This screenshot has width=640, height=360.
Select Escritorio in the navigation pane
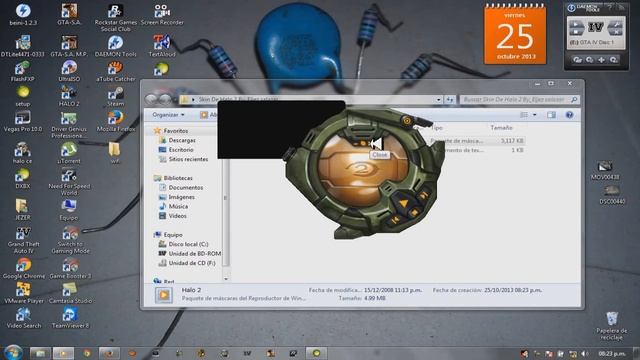click(181, 150)
